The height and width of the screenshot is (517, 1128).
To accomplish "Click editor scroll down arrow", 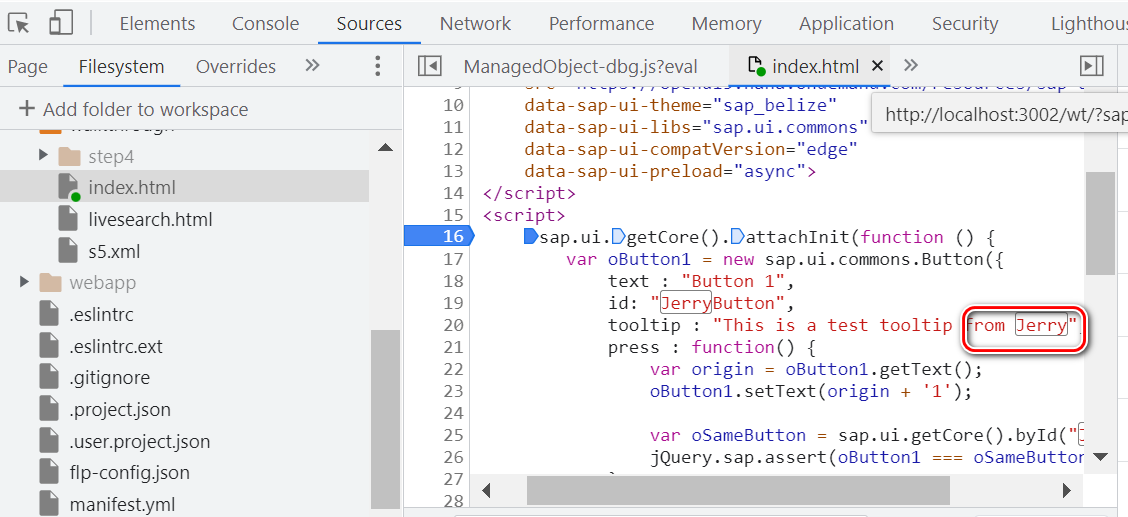I will 1100,456.
